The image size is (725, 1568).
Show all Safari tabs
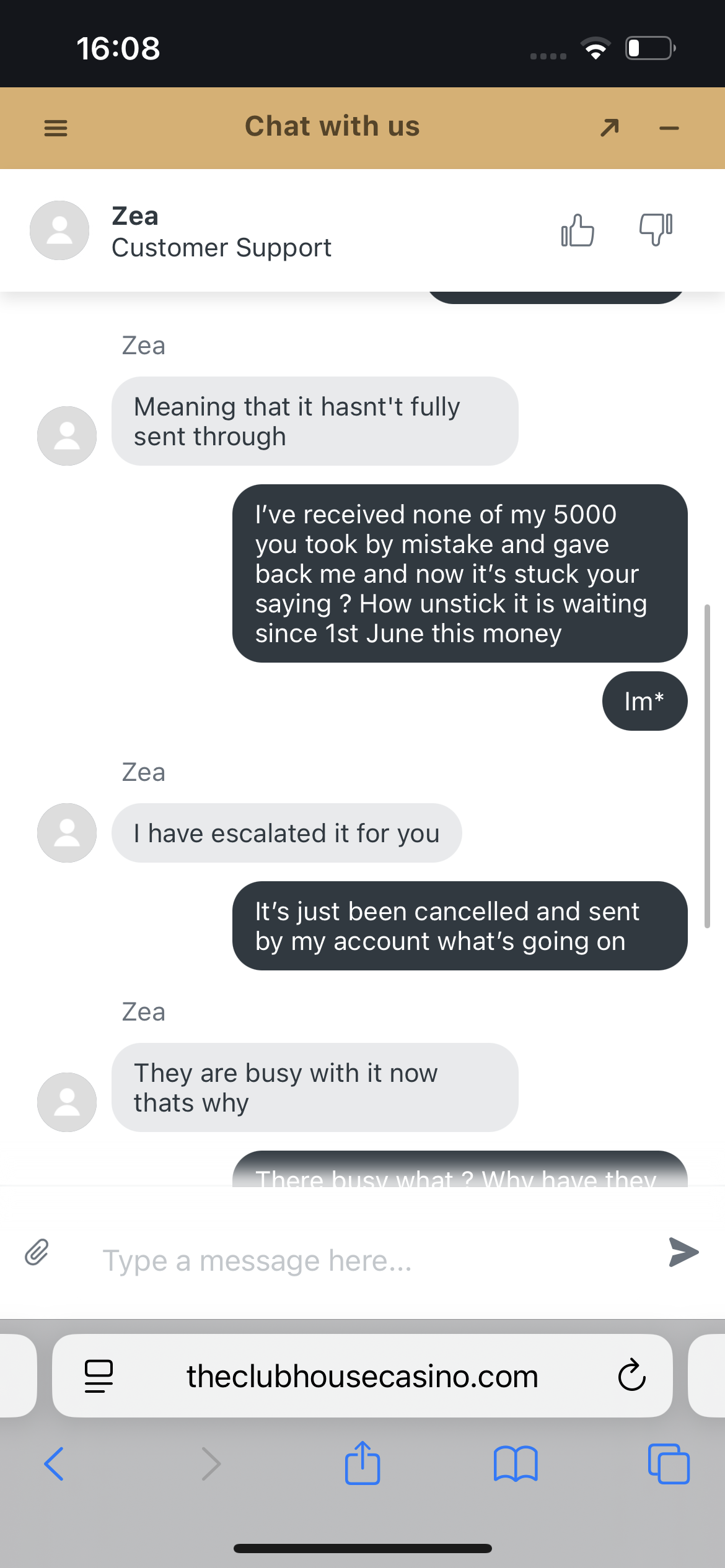669,1464
